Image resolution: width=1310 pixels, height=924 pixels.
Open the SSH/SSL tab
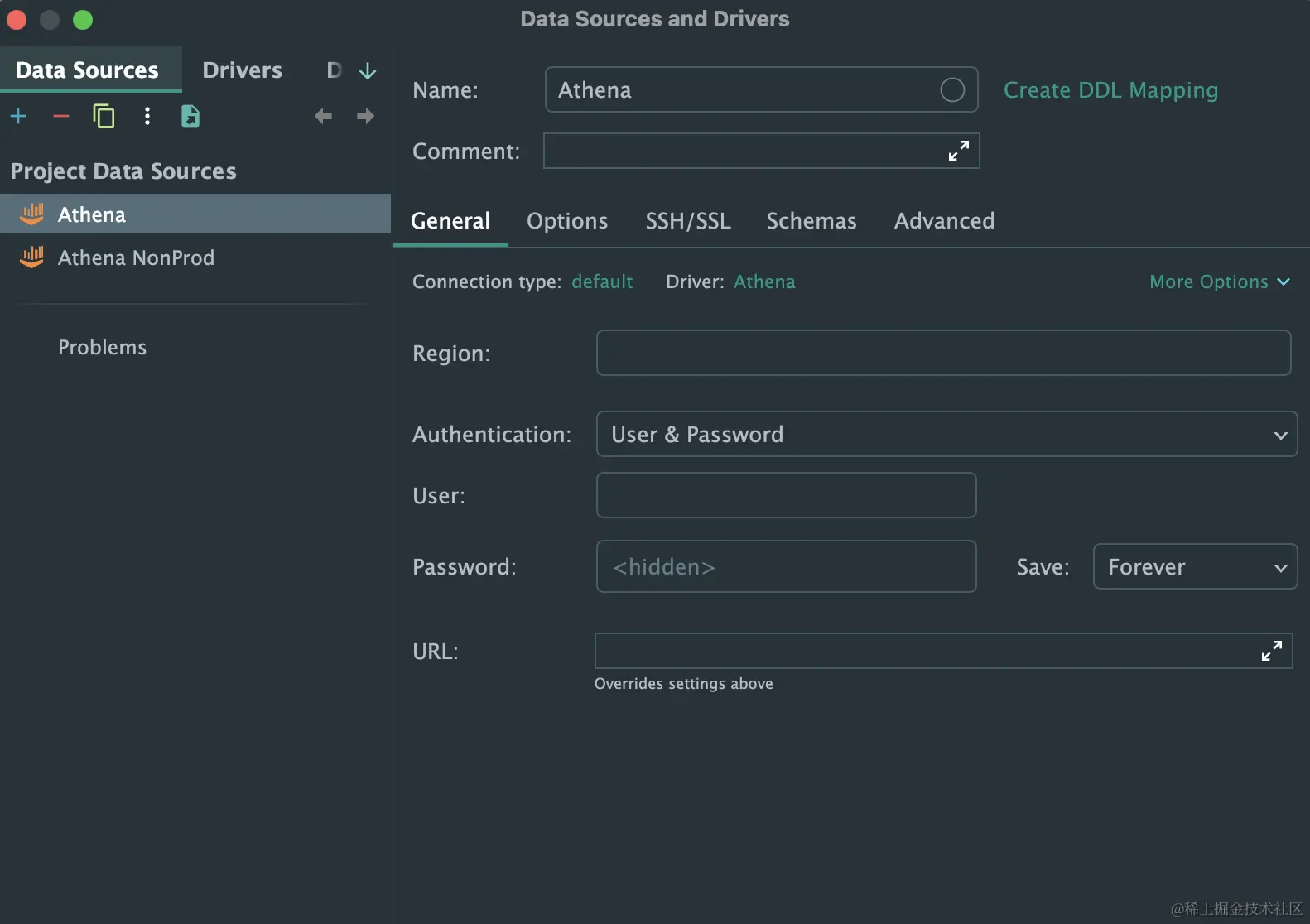click(x=688, y=221)
